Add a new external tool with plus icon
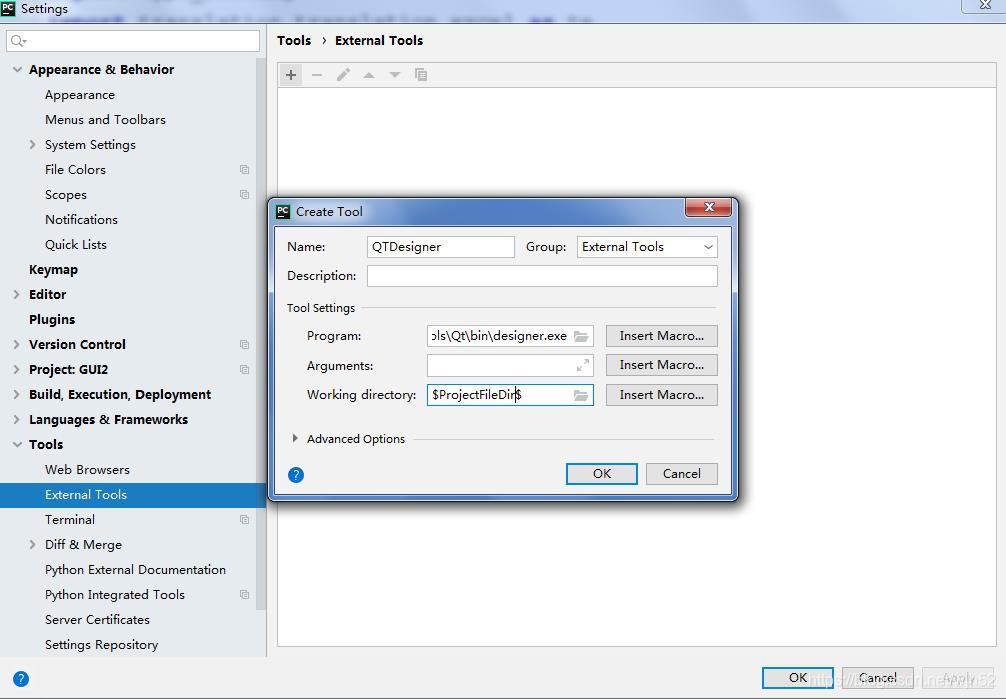This screenshot has width=1006, height=699. pyautogui.click(x=291, y=75)
